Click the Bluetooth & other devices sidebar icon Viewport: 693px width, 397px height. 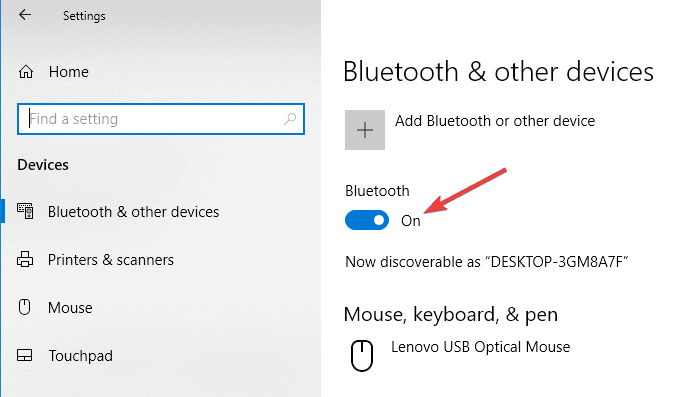(x=25, y=211)
